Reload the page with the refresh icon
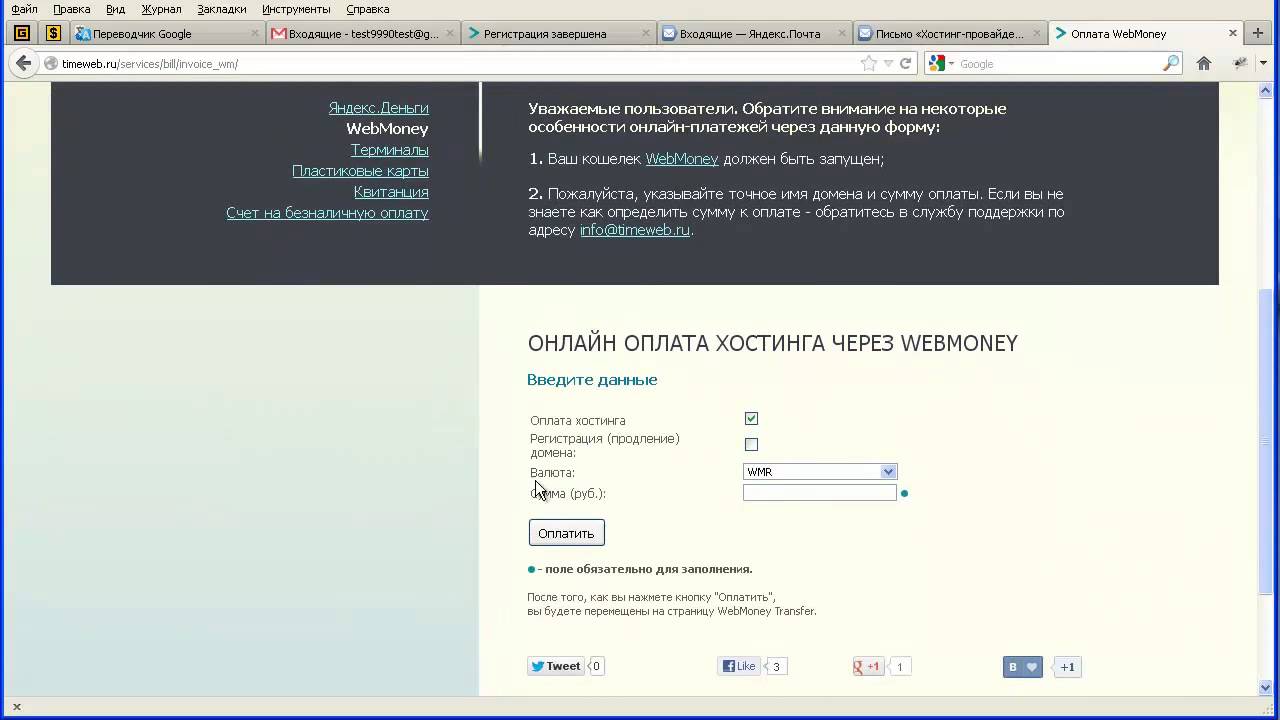The height and width of the screenshot is (720, 1280). (905, 63)
